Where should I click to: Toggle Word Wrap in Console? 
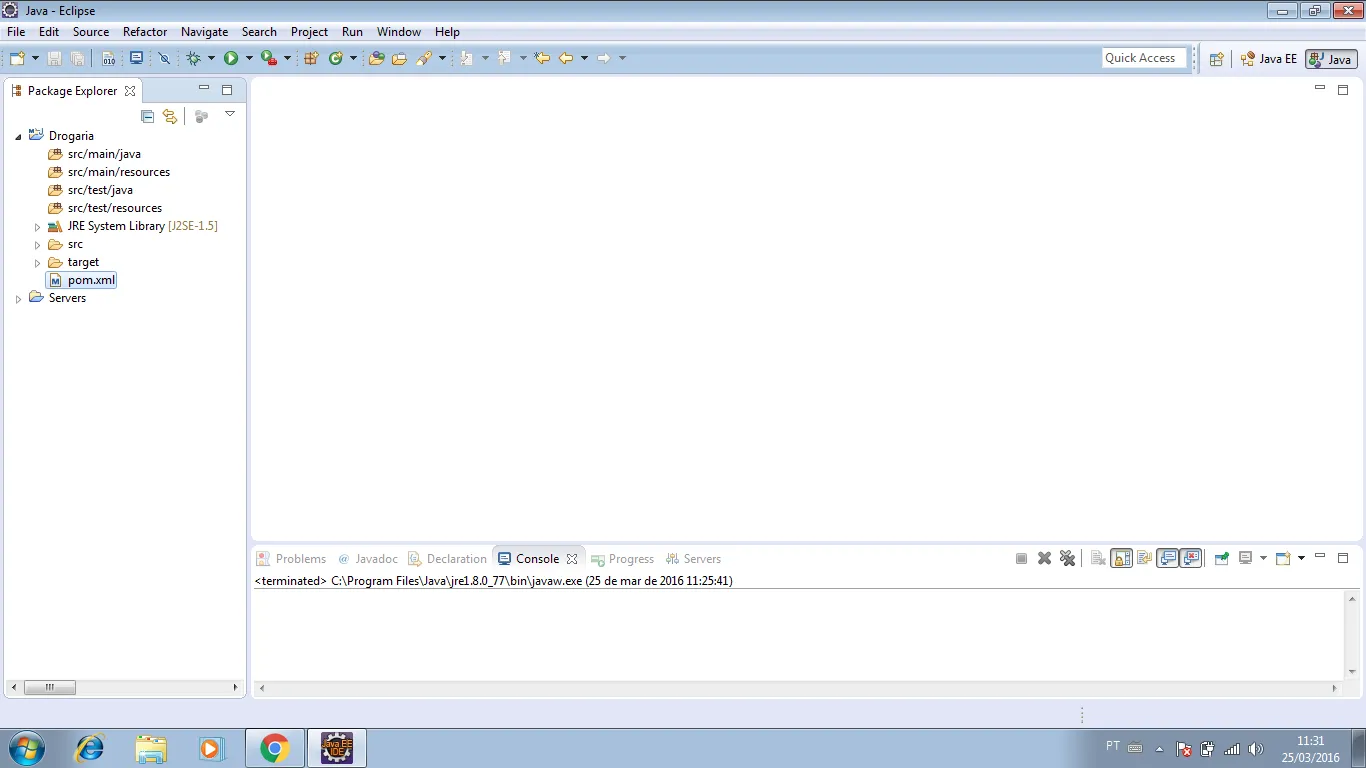[x=1145, y=559]
